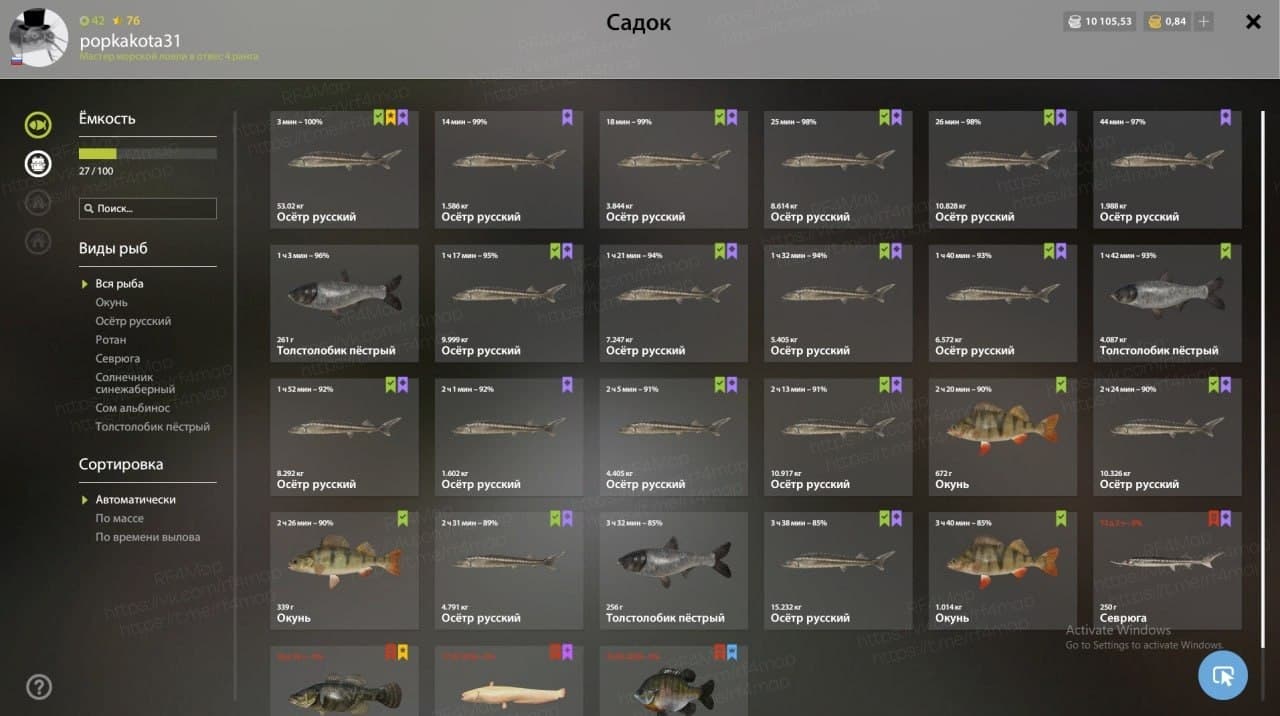1280x716 pixels.
Task: Open help via the question mark icon
Action: [x=39, y=687]
